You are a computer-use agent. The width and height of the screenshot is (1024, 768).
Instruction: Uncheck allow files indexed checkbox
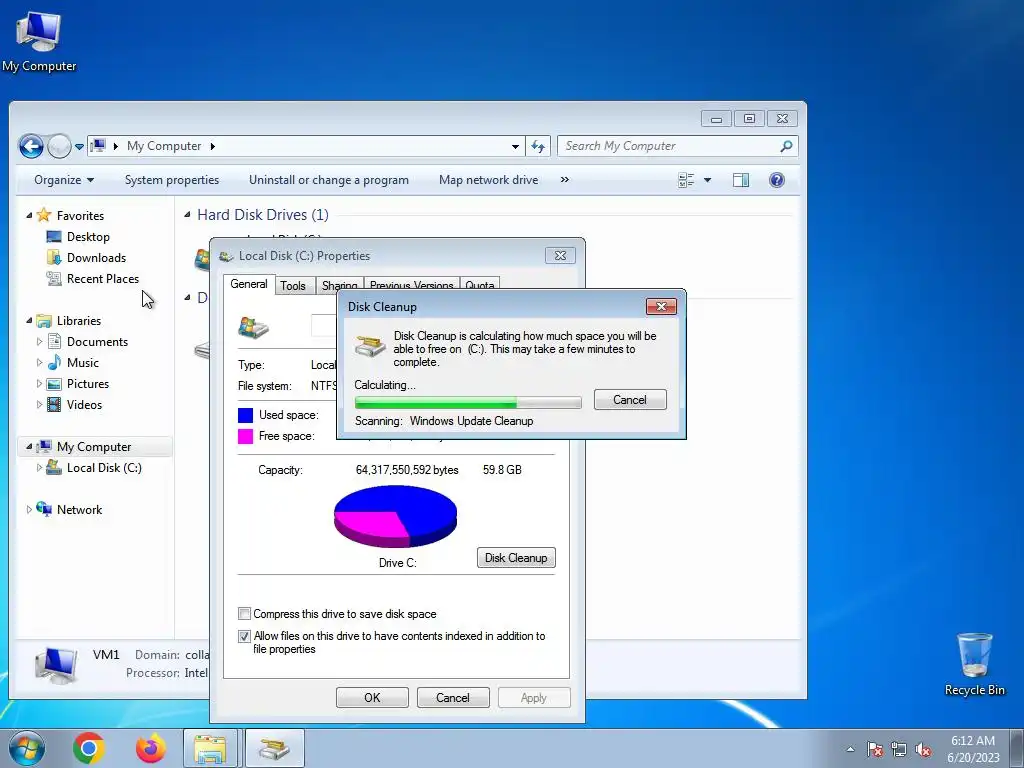(x=244, y=636)
